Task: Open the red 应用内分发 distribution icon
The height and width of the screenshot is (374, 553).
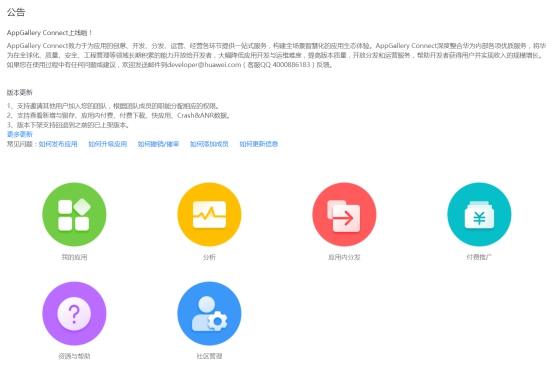Action: pos(344,214)
